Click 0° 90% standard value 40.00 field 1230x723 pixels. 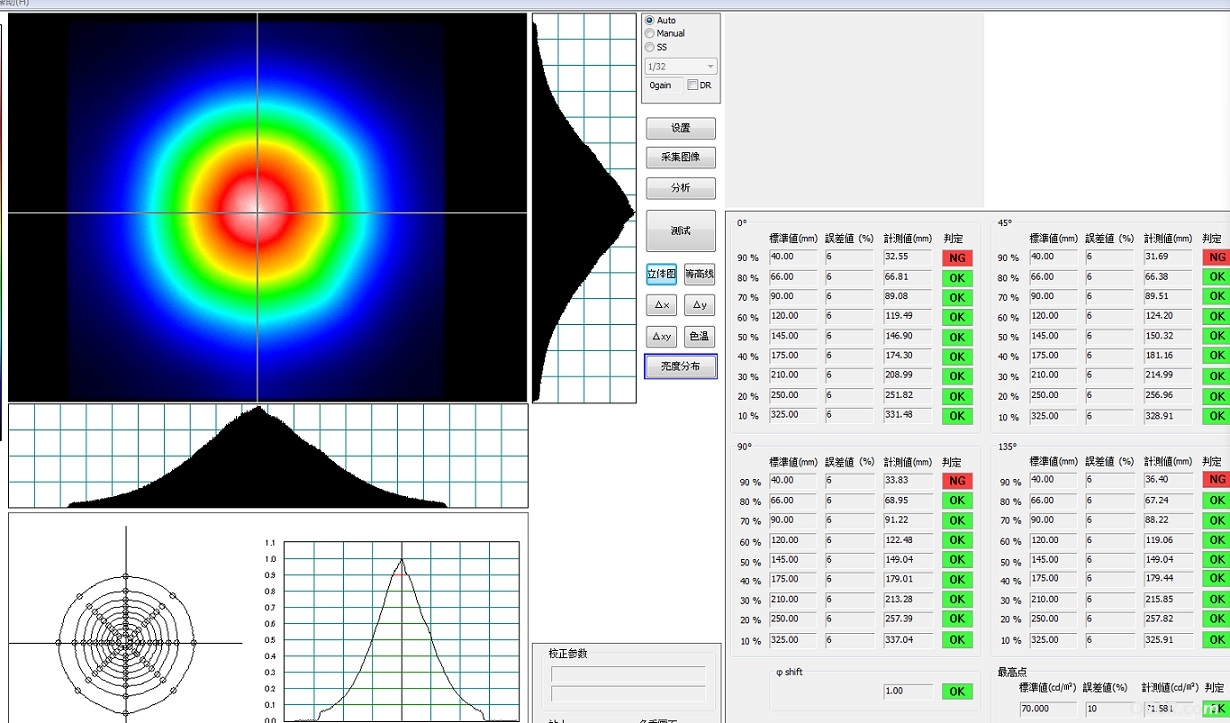794,257
